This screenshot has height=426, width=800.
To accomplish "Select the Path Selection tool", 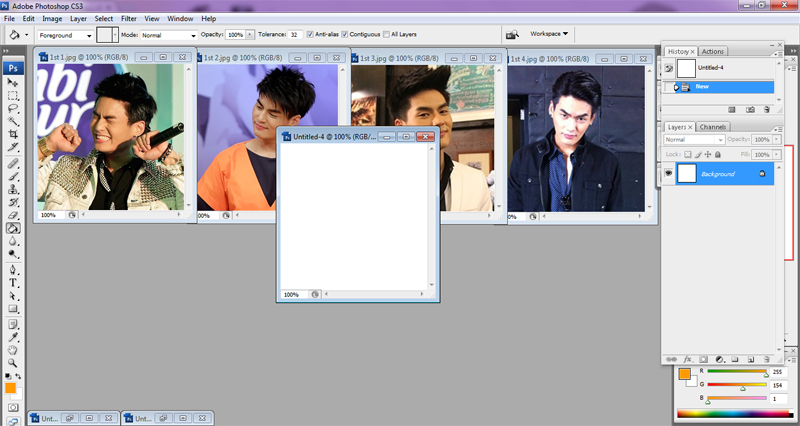I will coord(13,296).
